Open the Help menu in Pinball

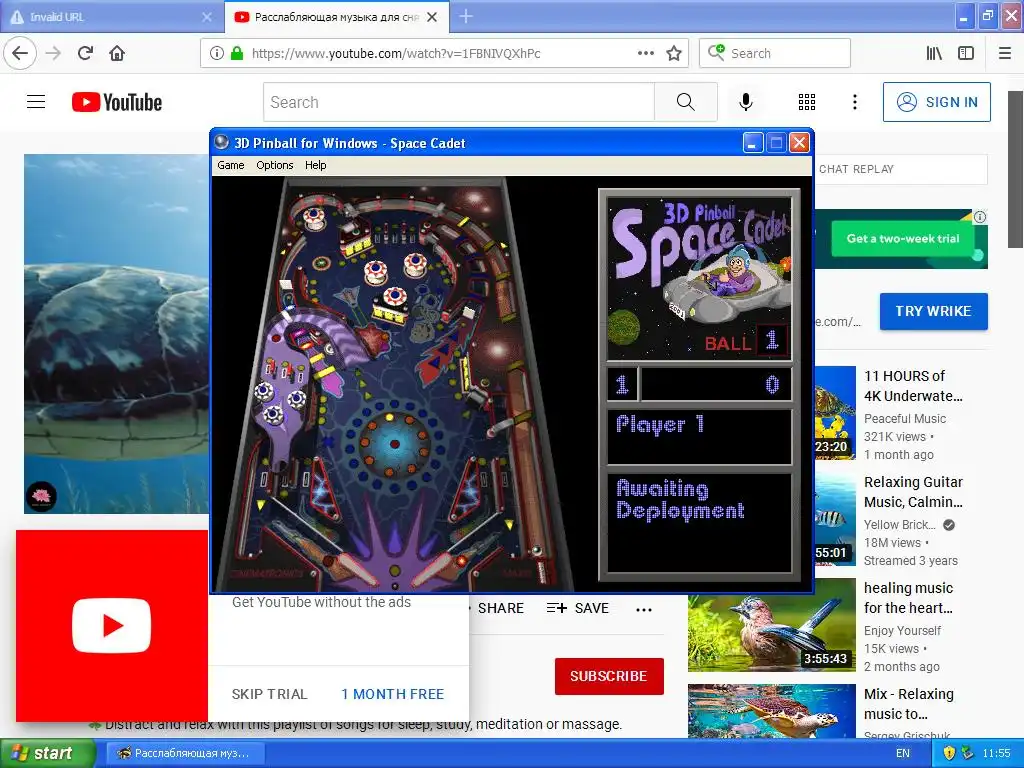point(315,165)
